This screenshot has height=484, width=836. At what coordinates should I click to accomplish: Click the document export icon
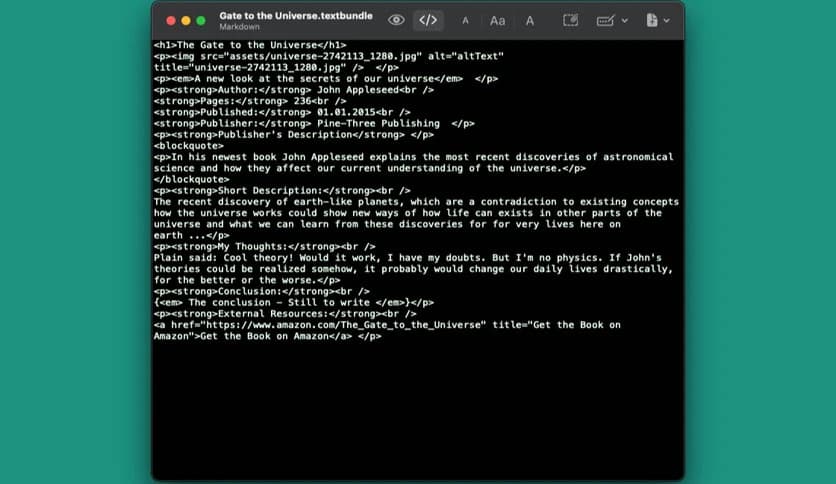[652, 20]
